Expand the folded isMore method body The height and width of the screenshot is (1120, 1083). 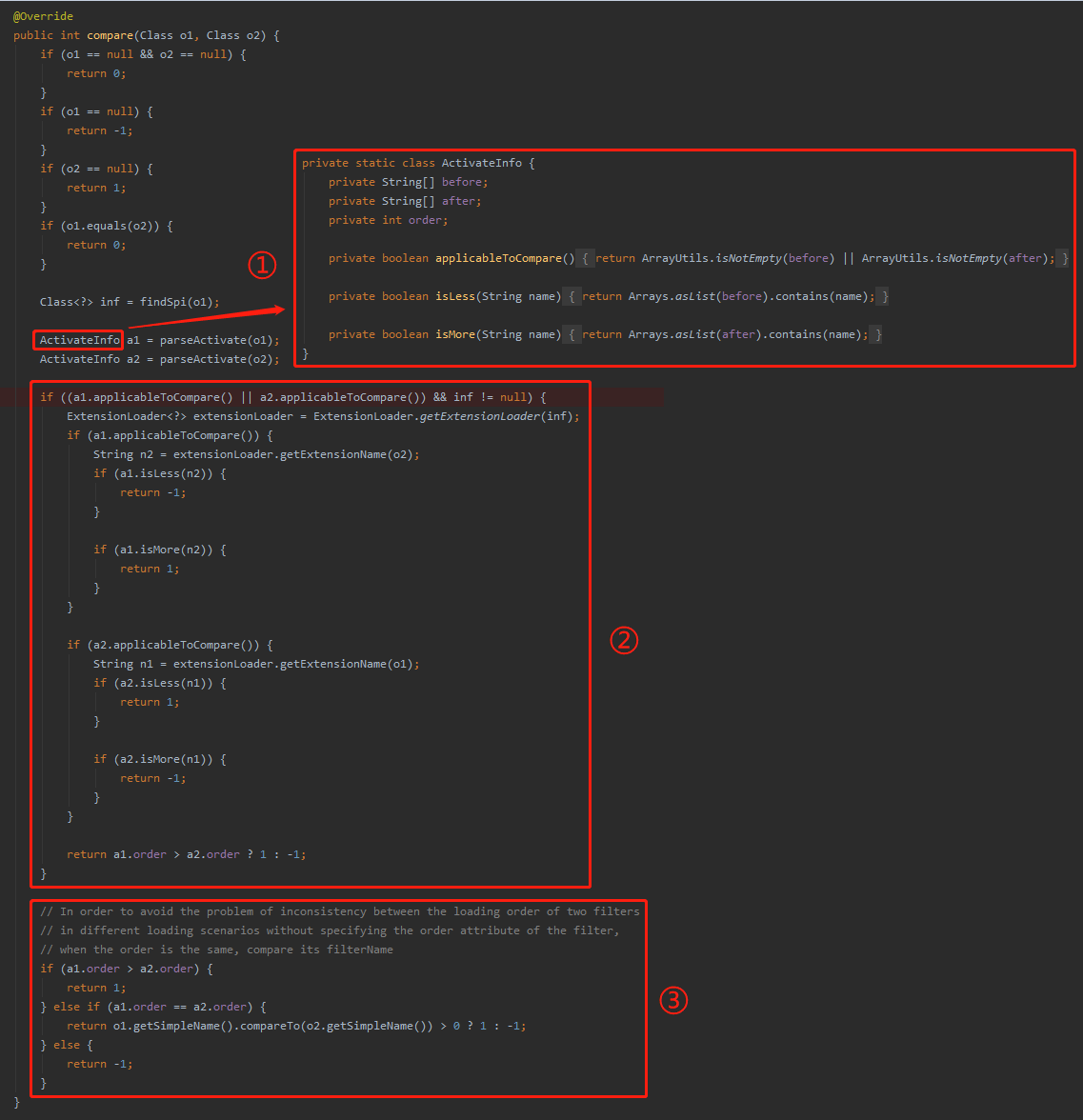[x=572, y=334]
